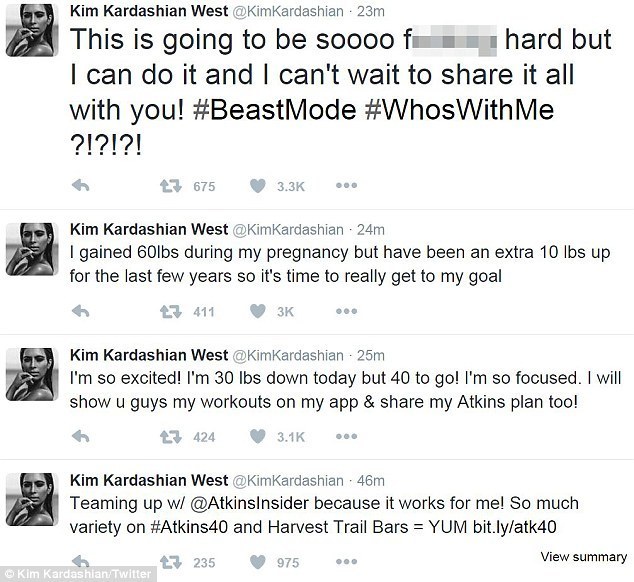The width and height of the screenshot is (634, 582).
Task: Like the 60lbs pregnancy tweet
Action: coord(258,312)
